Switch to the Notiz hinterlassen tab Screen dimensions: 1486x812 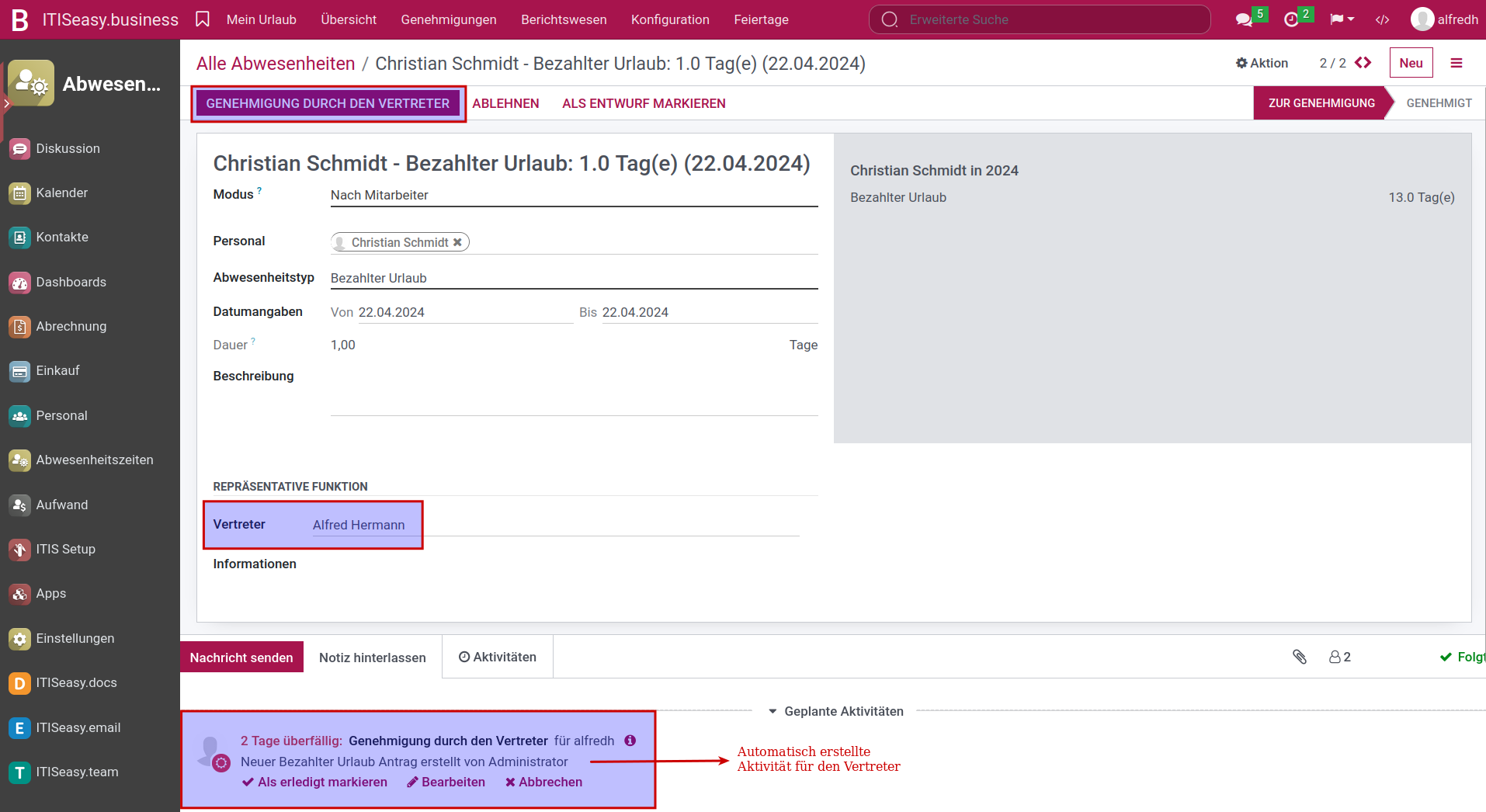[x=372, y=658]
